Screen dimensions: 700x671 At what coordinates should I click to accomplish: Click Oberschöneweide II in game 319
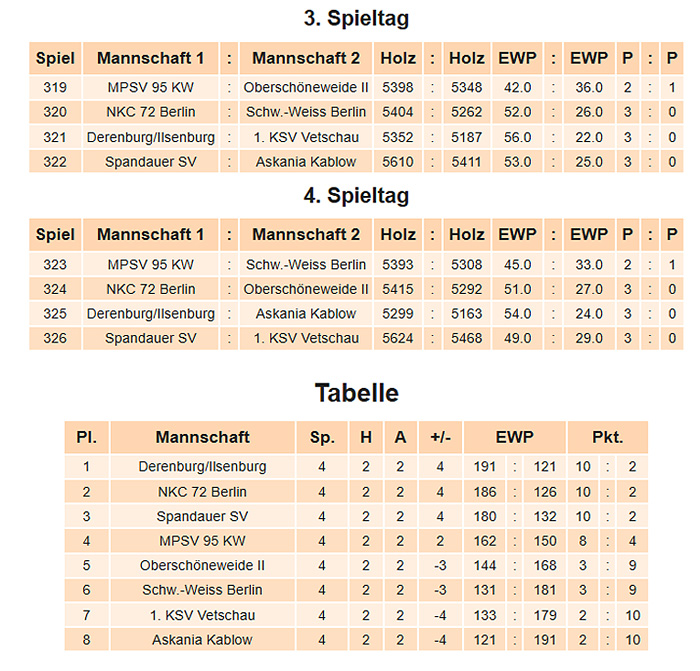coord(306,88)
